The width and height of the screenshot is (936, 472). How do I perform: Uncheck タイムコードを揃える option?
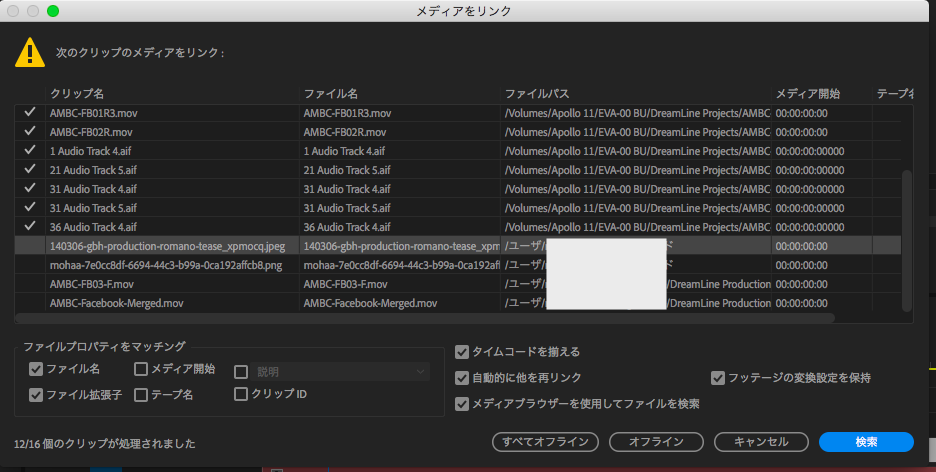(462, 352)
